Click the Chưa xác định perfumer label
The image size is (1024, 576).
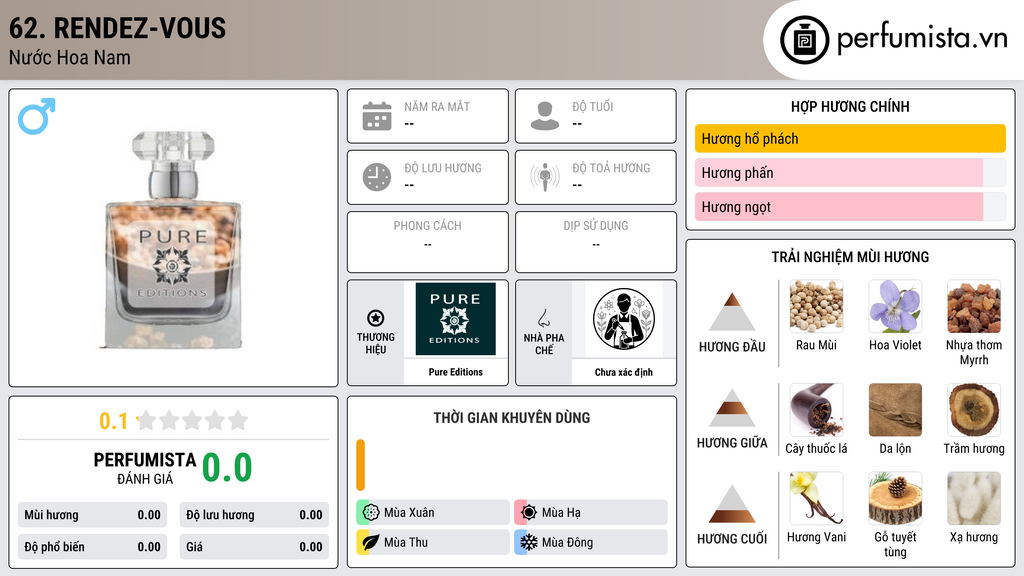624,372
